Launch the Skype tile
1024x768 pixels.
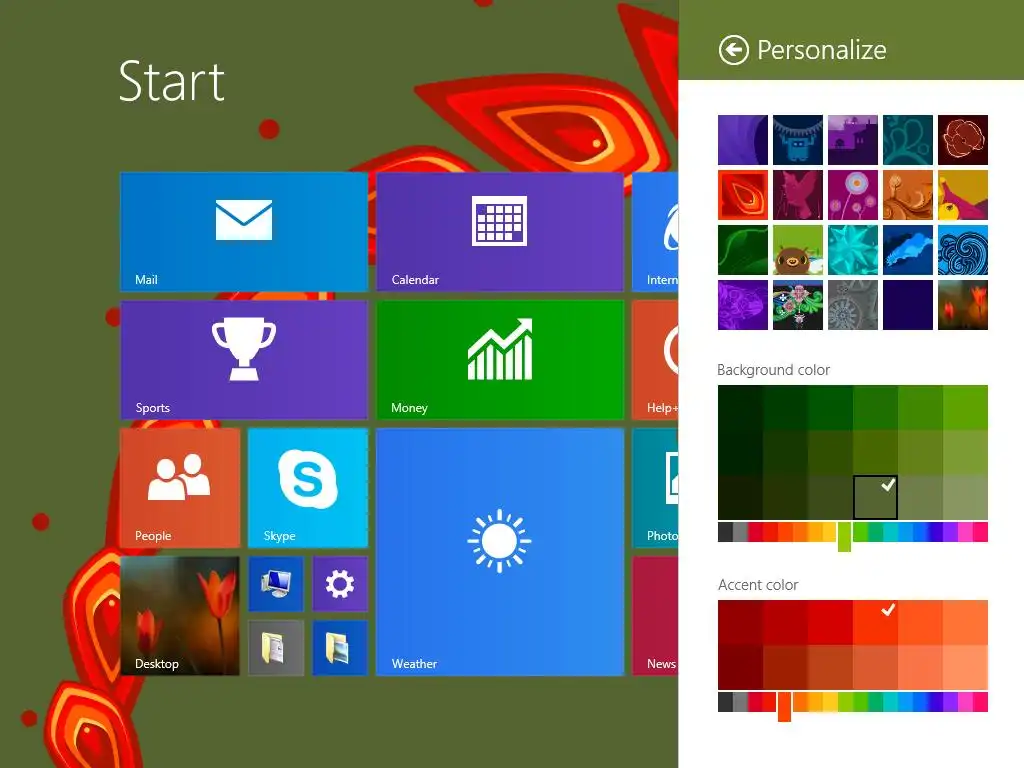308,488
